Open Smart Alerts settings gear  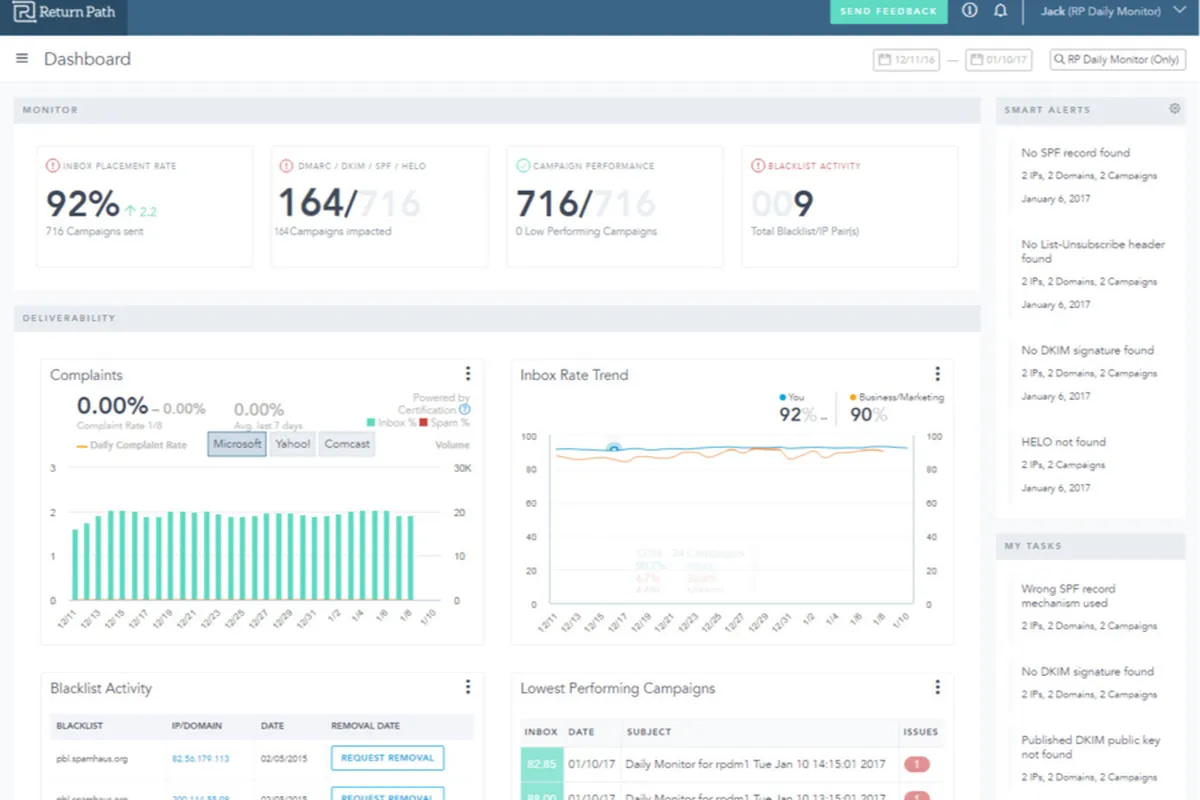coord(1175,109)
